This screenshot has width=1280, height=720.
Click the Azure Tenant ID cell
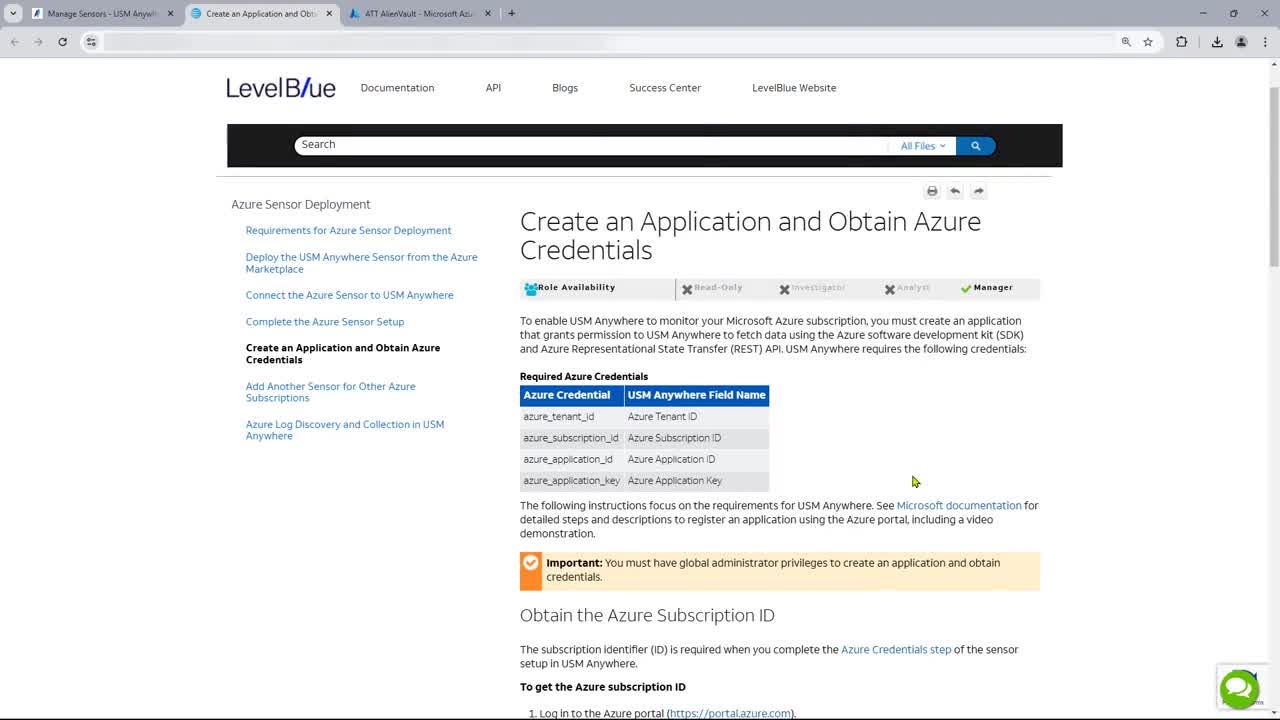click(697, 417)
